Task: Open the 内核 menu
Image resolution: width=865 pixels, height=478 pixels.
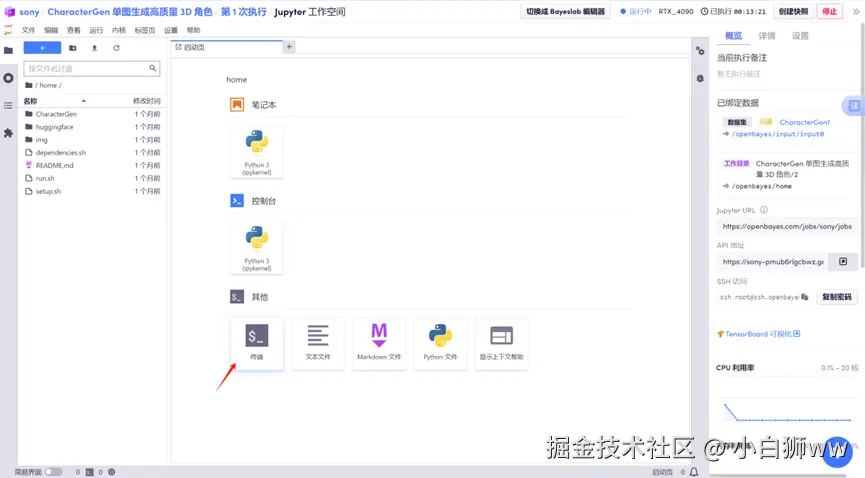Action: [119, 30]
